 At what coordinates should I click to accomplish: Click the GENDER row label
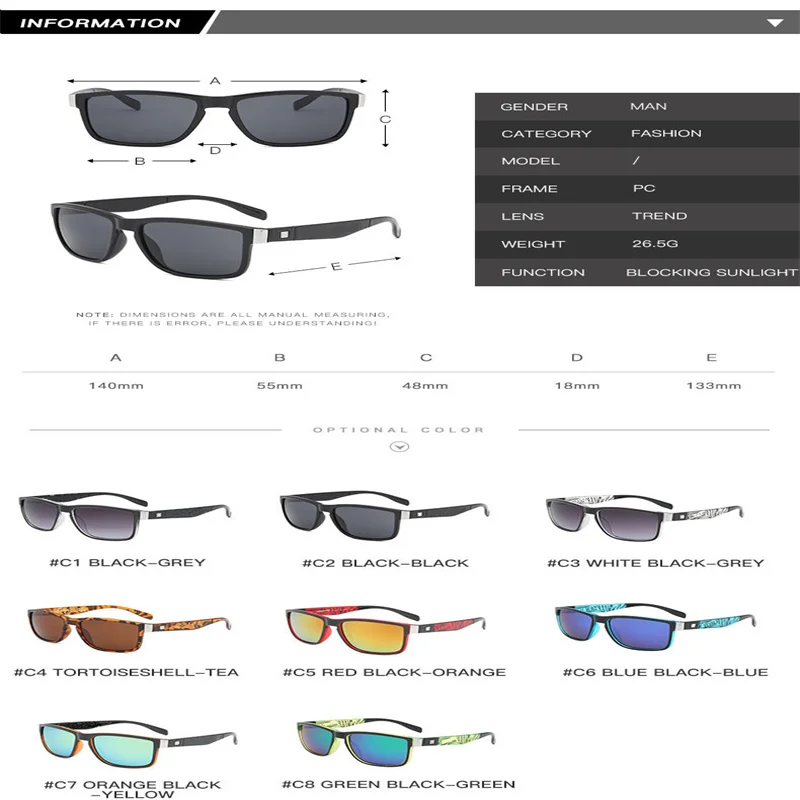tap(534, 107)
